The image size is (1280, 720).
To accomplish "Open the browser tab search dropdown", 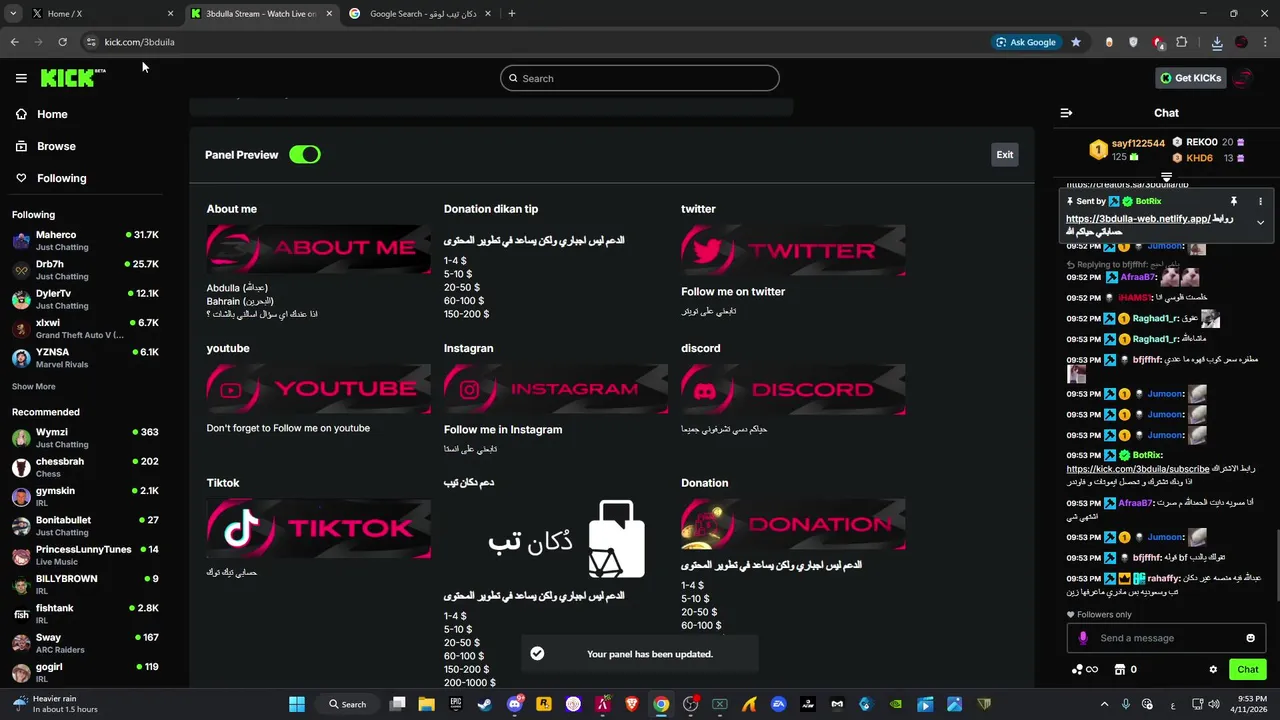I will pyautogui.click(x=13, y=14).
